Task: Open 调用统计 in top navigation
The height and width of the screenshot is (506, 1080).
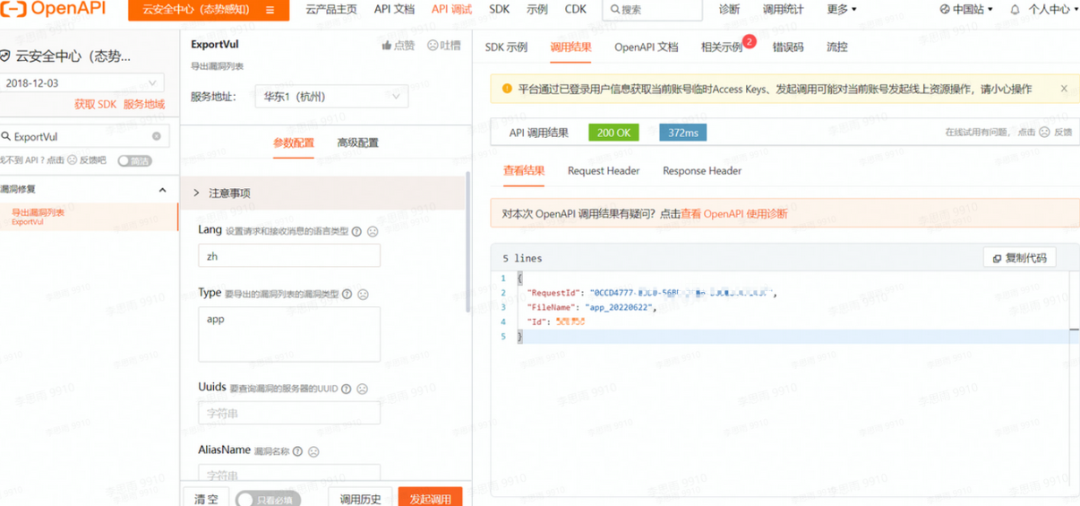Action: click(784, 10)
